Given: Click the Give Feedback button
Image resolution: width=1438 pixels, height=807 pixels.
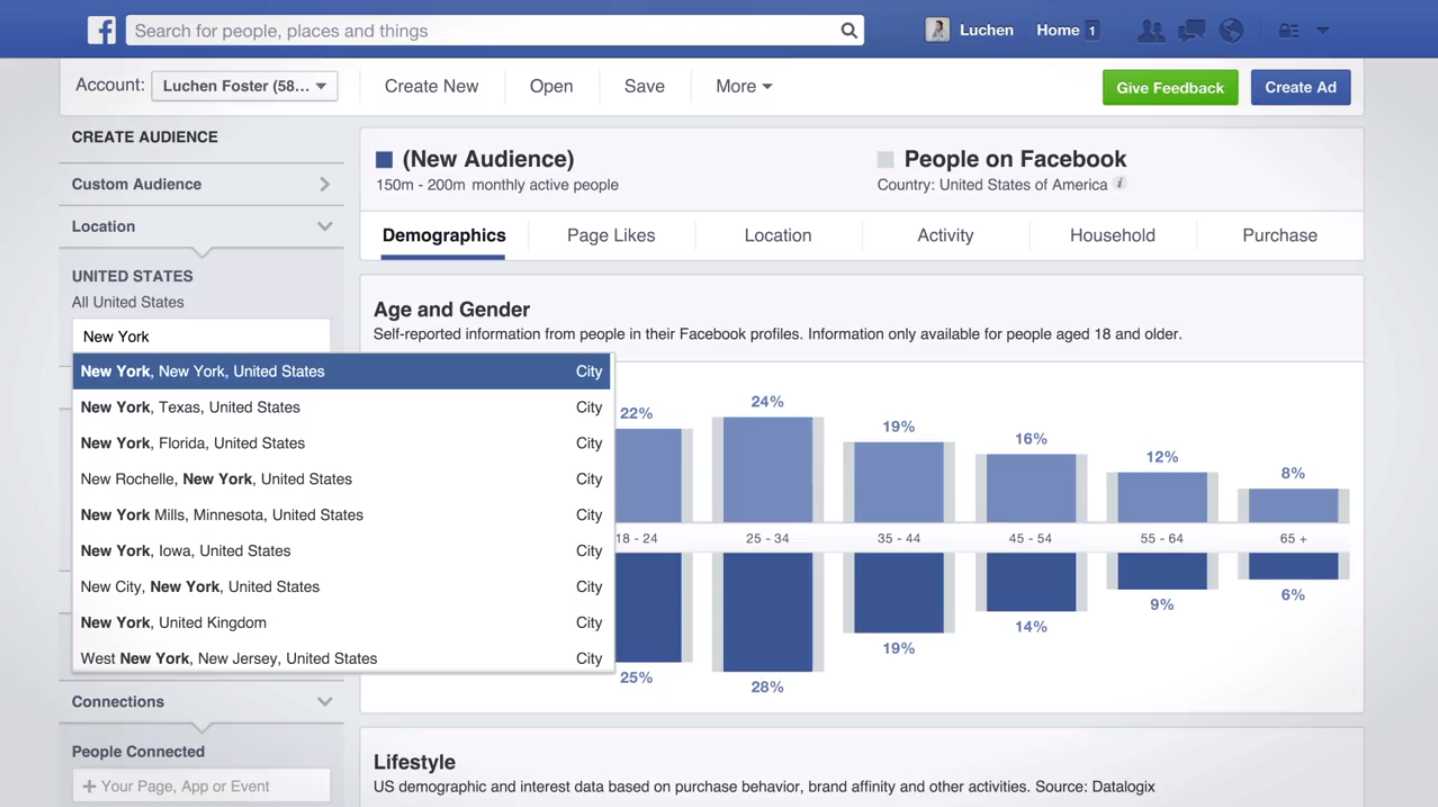Looking at the screenshot, I should click(1170, 88).
